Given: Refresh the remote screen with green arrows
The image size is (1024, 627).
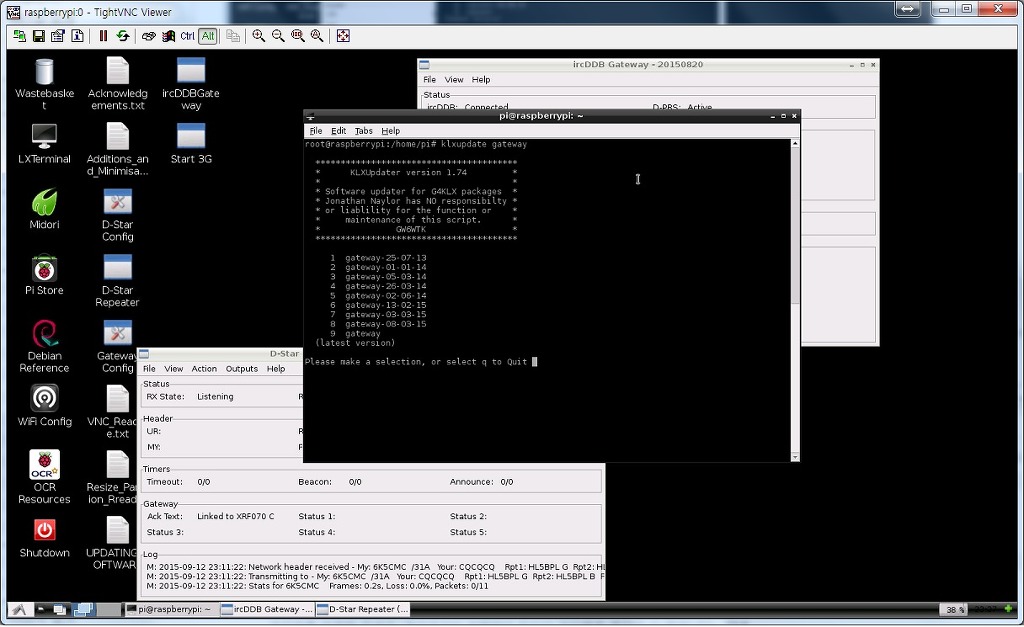Looking at the screenshot, I should tap(123, 36).
